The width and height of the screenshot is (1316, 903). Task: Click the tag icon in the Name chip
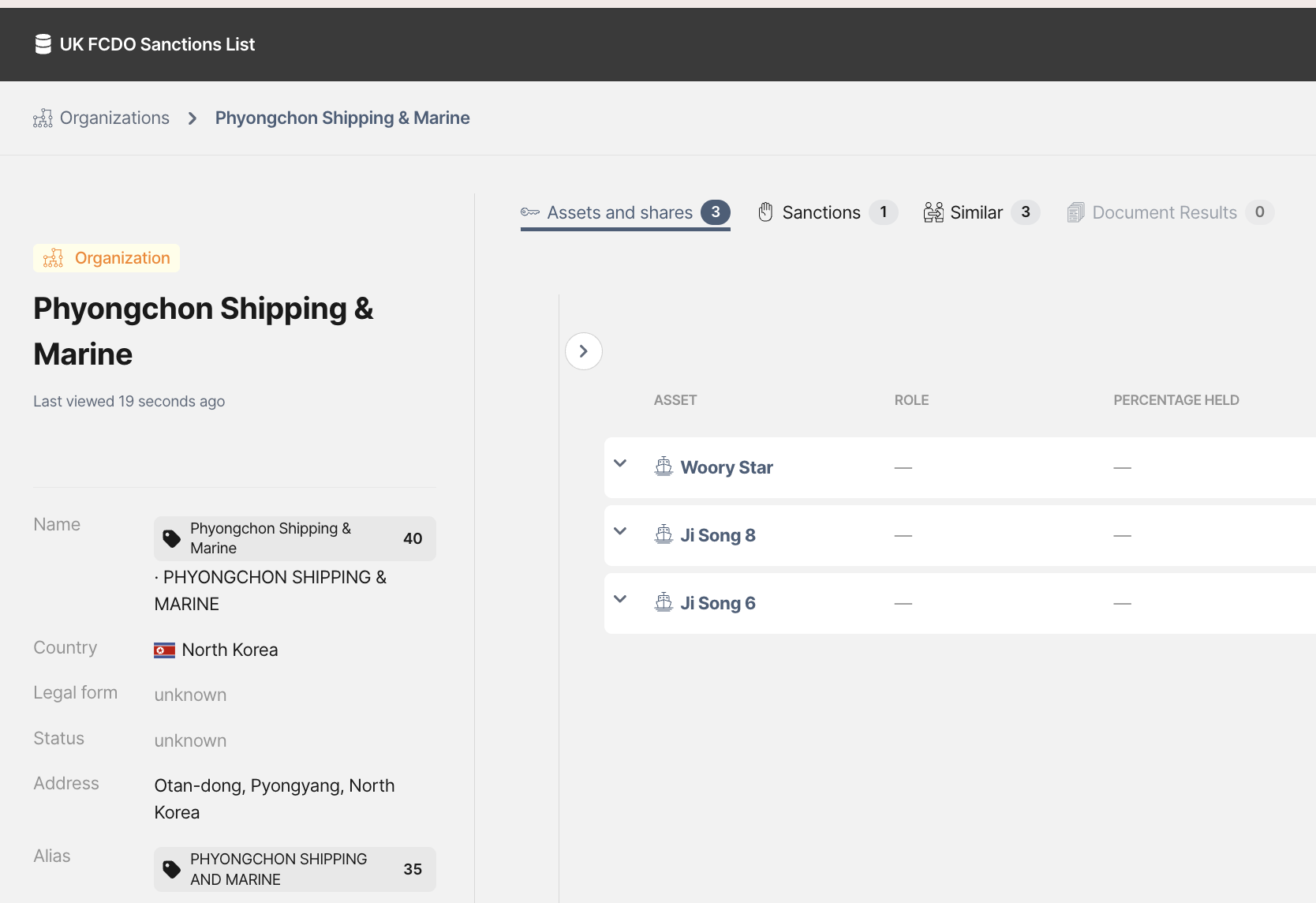[171, 539]
